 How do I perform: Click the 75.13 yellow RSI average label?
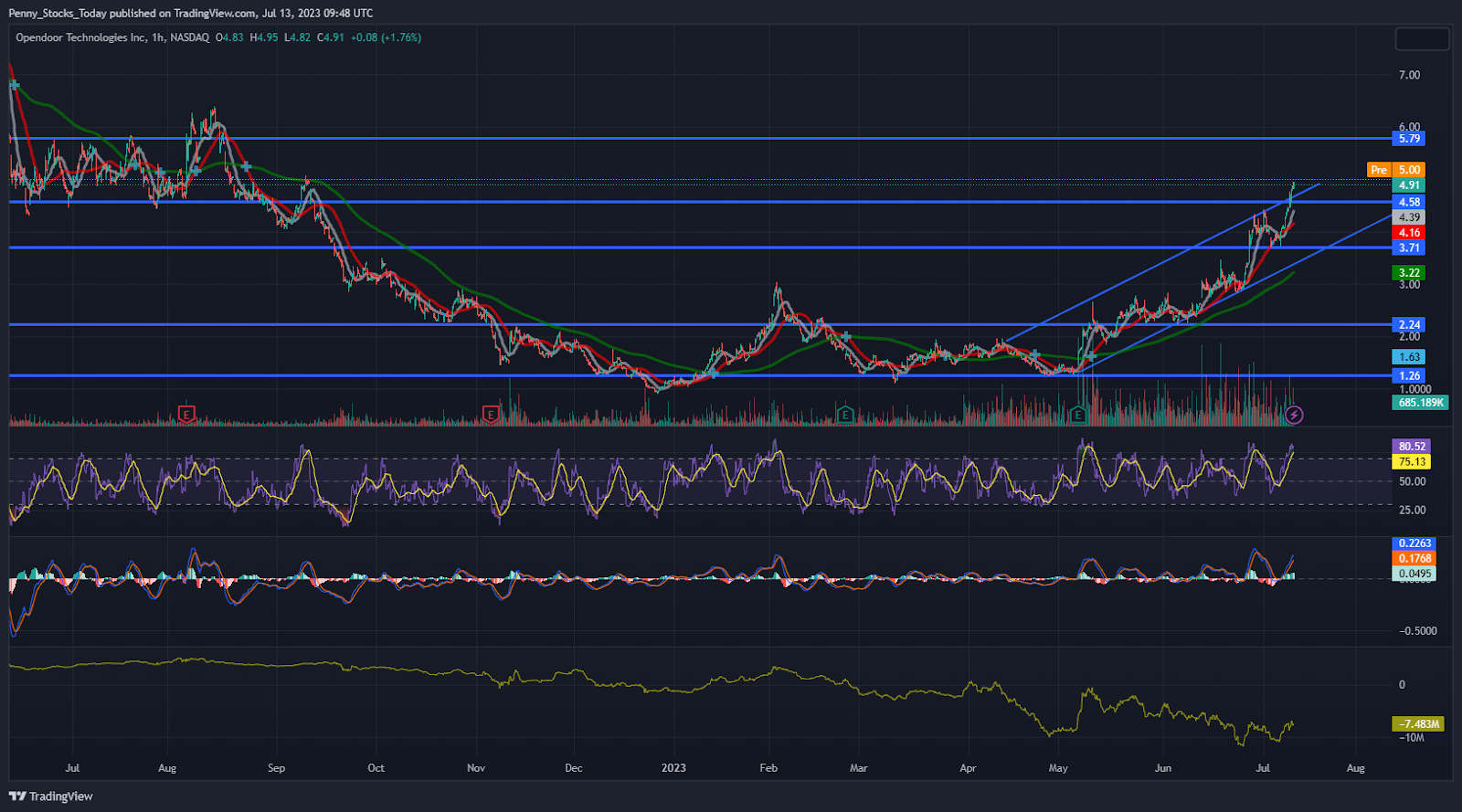point(1412,462)
